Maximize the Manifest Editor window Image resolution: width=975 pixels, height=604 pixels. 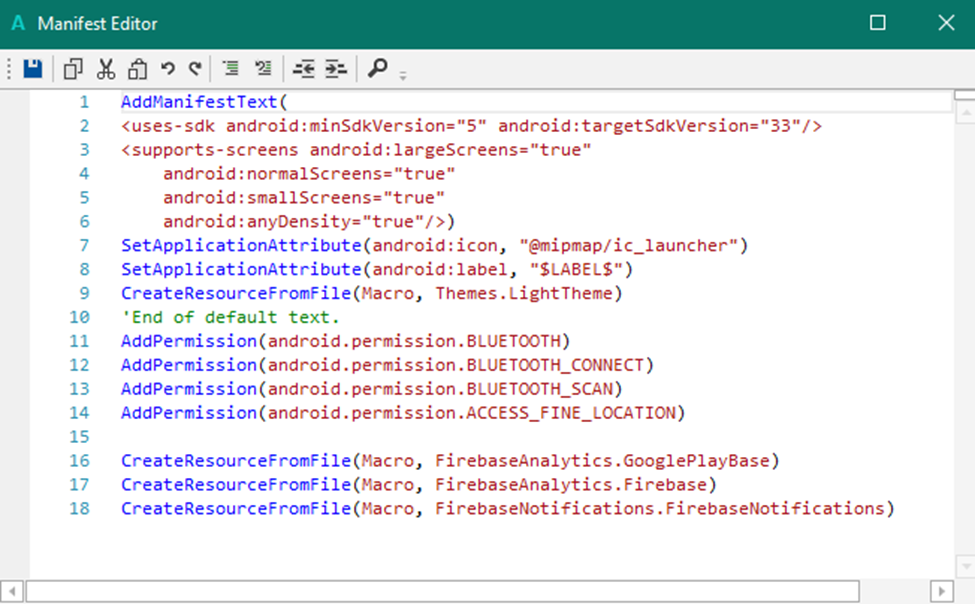click(x=877, y=23)
